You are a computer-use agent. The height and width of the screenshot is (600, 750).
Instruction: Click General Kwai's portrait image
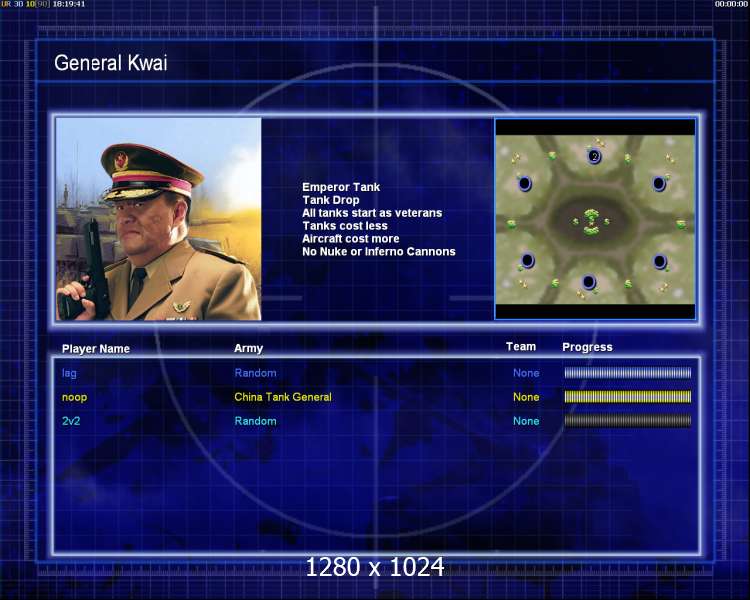pos(159,219)
